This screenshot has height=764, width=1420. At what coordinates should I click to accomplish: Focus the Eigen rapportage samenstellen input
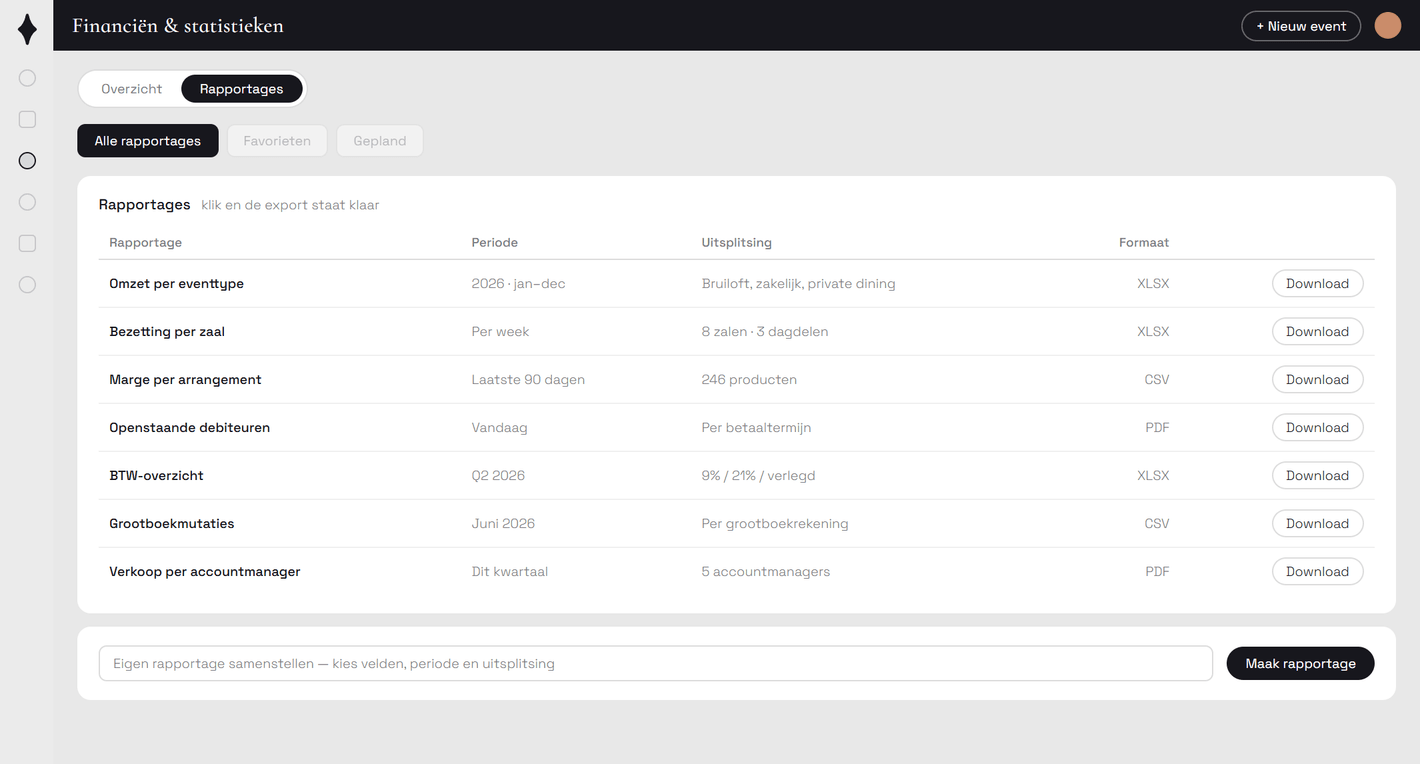[x=656, y=664]
